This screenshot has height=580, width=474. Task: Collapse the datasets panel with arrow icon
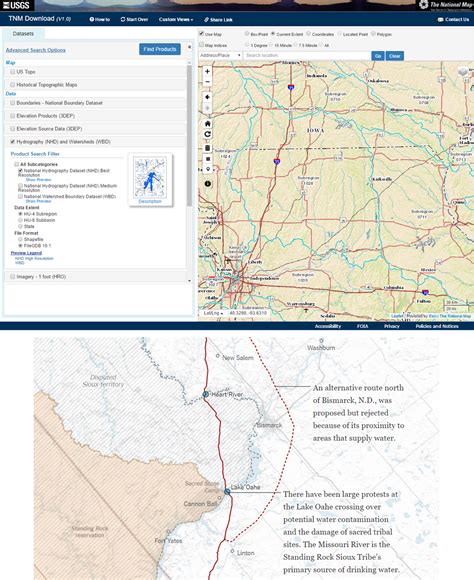tap(189, 47)
